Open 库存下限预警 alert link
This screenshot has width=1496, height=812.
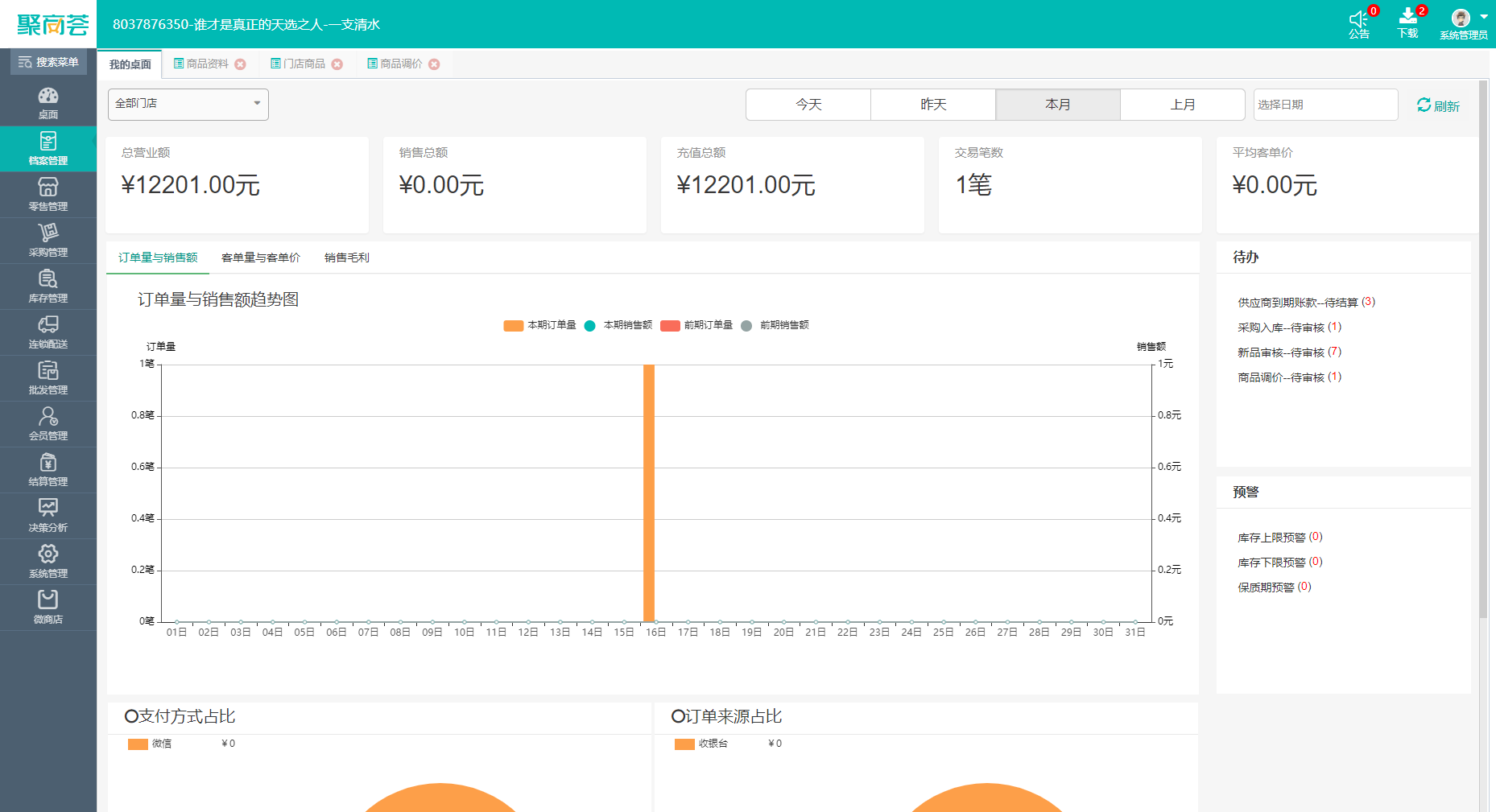coord(1280,563)
